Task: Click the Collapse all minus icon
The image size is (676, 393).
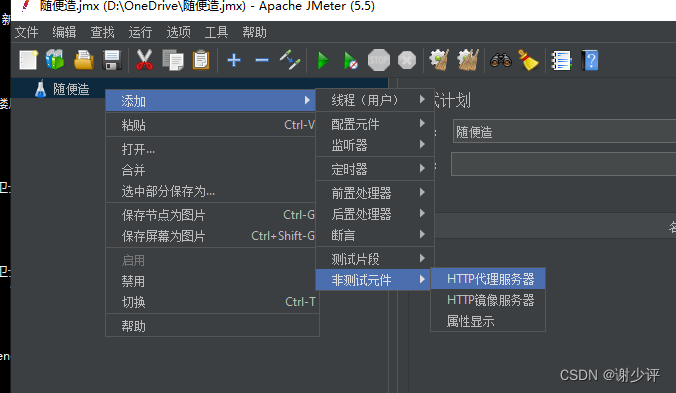Action: (262, 60)
